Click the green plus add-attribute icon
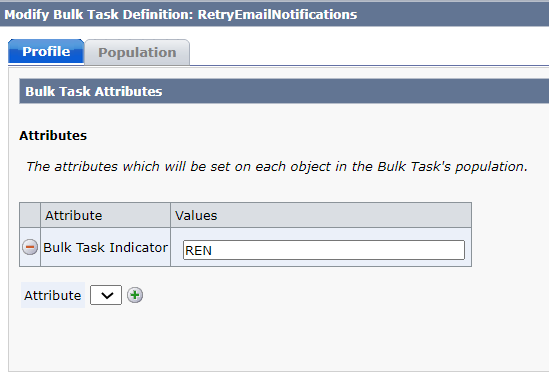The height and width of the screenshot is (374, 549). click(135, 295)
